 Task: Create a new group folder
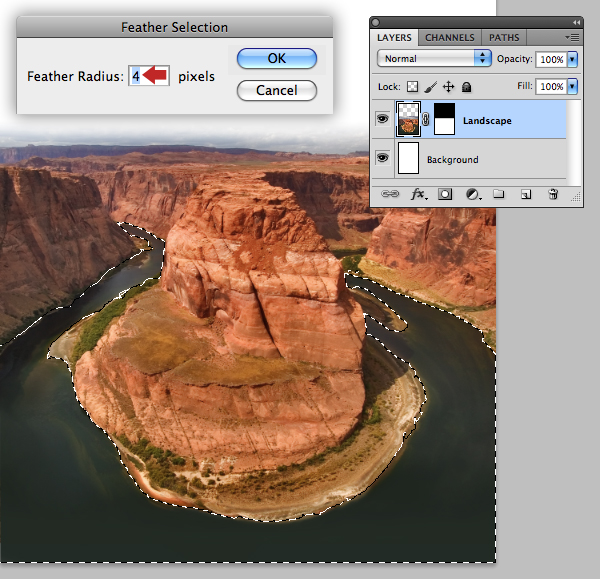(498, 194)
